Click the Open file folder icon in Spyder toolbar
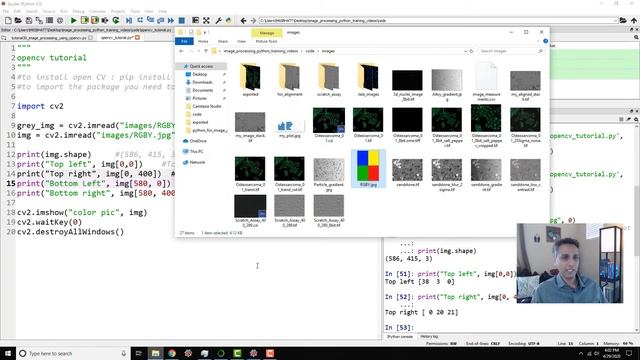 (18, 20)
